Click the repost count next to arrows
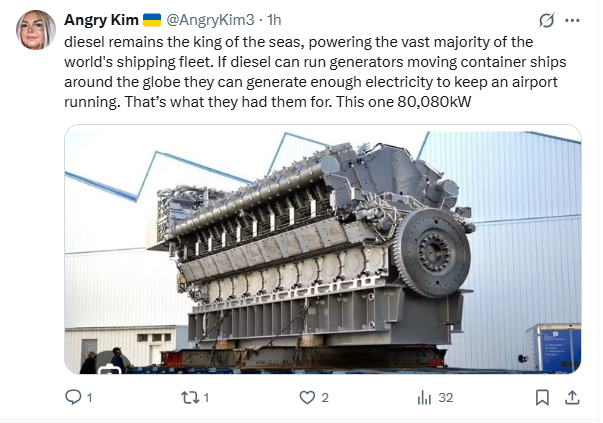Screen dimensions: 603x423 point(206,398)
